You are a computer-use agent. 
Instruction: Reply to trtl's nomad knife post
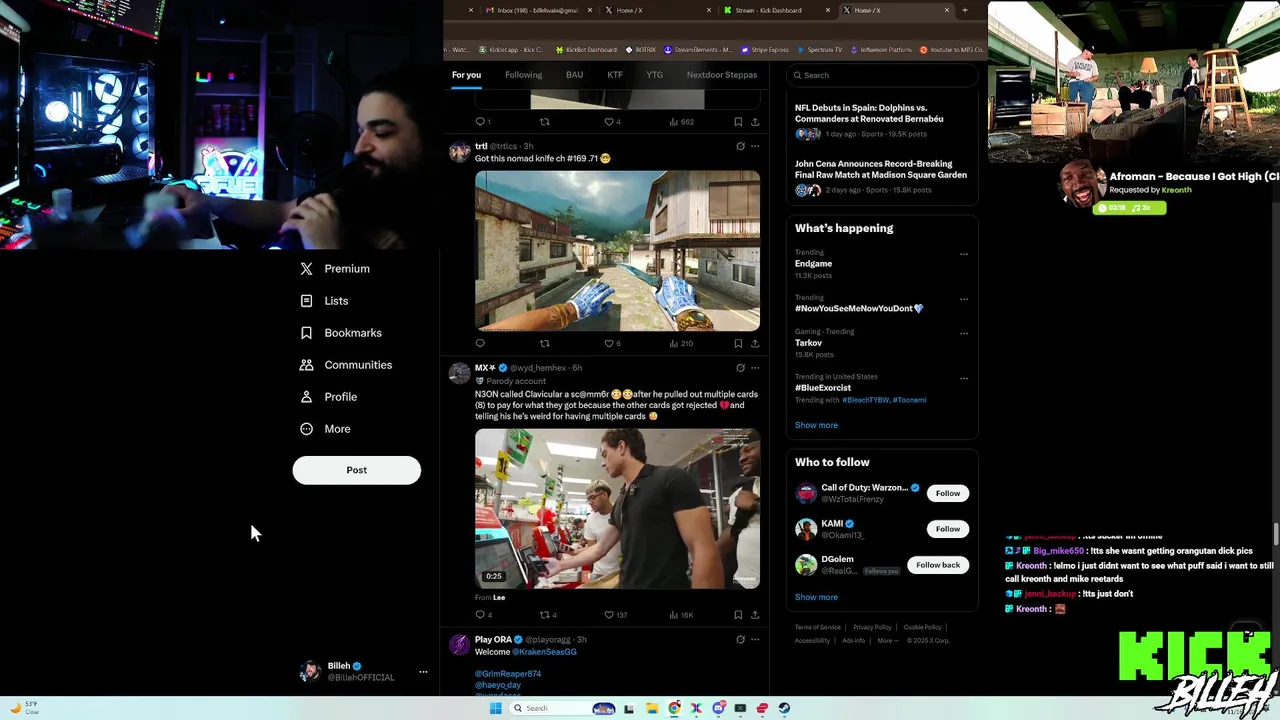click(480, 343)
